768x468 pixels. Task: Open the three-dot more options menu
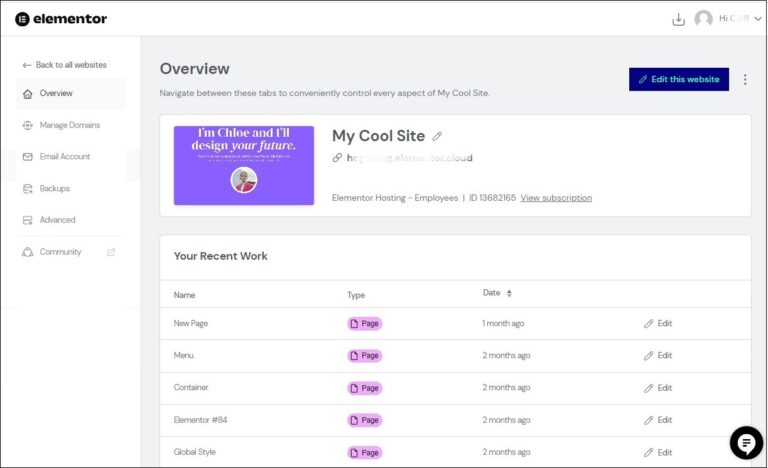click(x=745, y=79)
